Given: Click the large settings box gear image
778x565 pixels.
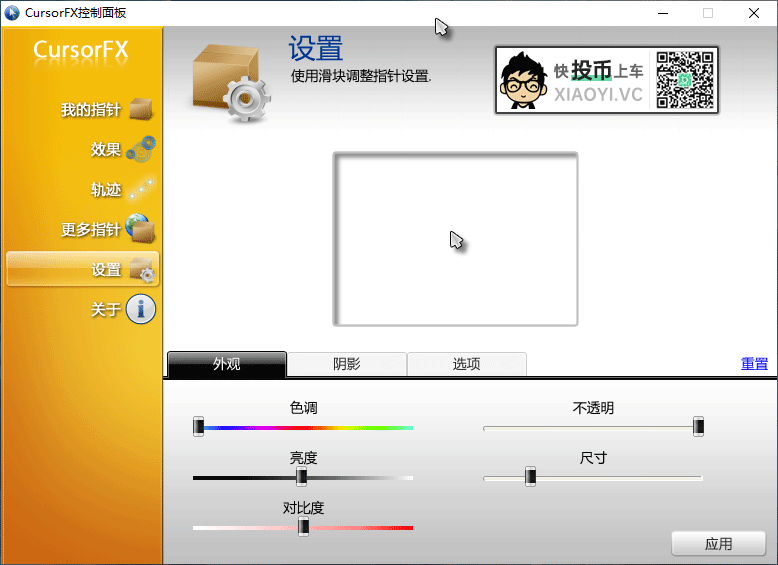Looking at the screenshot, I should pyautogui.click(x=231, y=82).
